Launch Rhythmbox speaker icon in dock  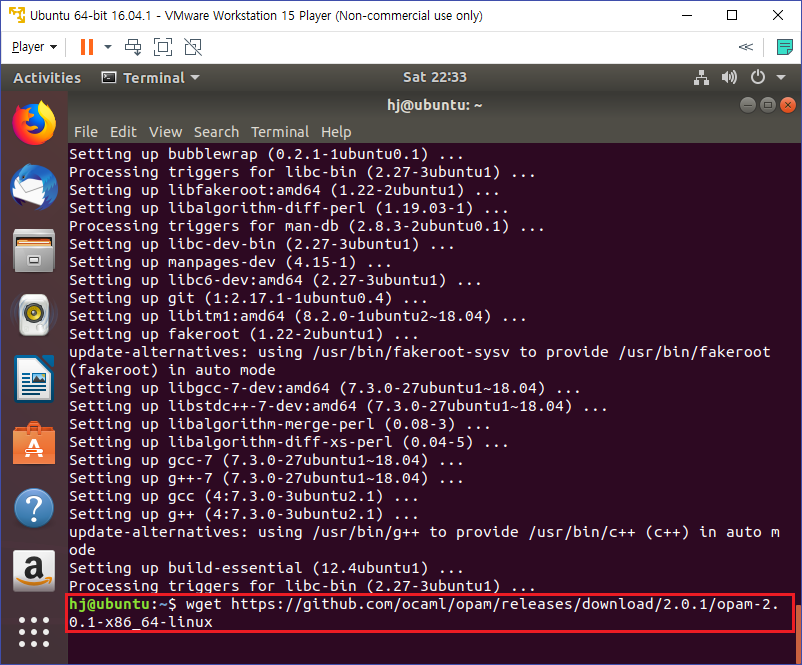click(x=34, y=315)
